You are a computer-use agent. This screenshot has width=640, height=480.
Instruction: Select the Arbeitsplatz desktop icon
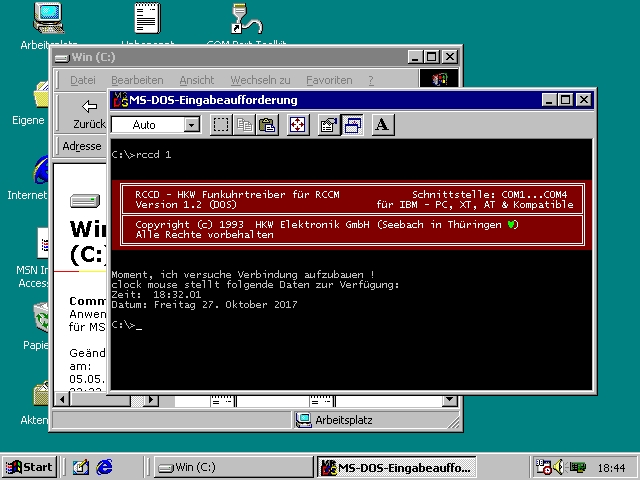click(x=49, y=18)
